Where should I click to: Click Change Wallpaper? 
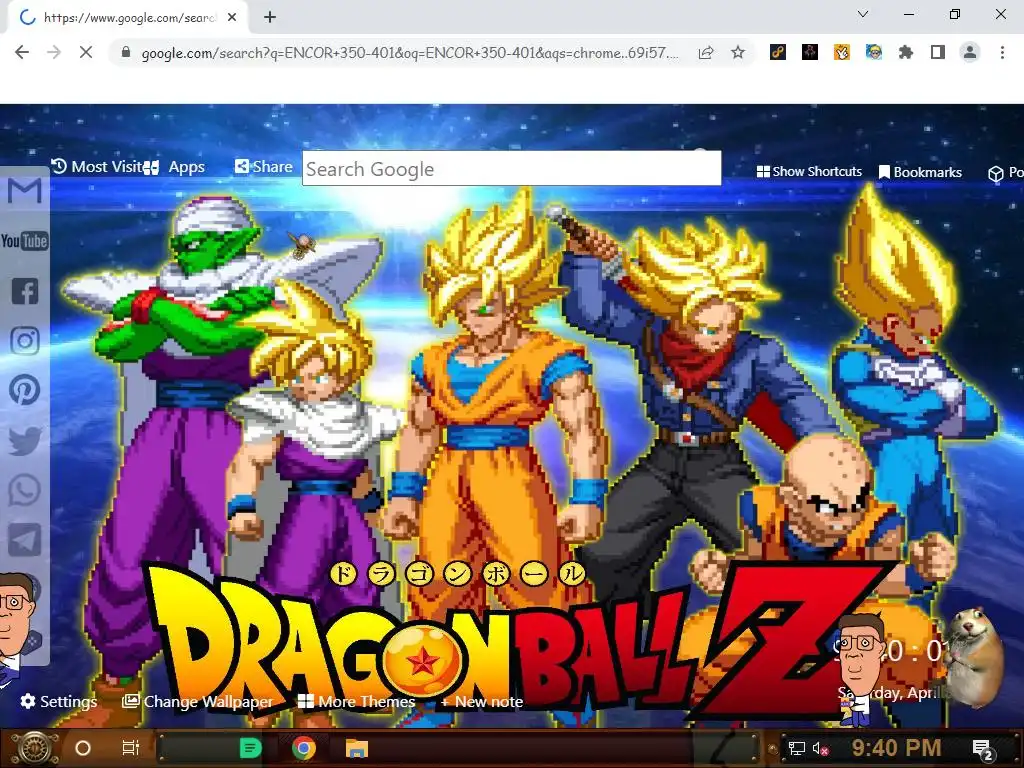[198, 701]
